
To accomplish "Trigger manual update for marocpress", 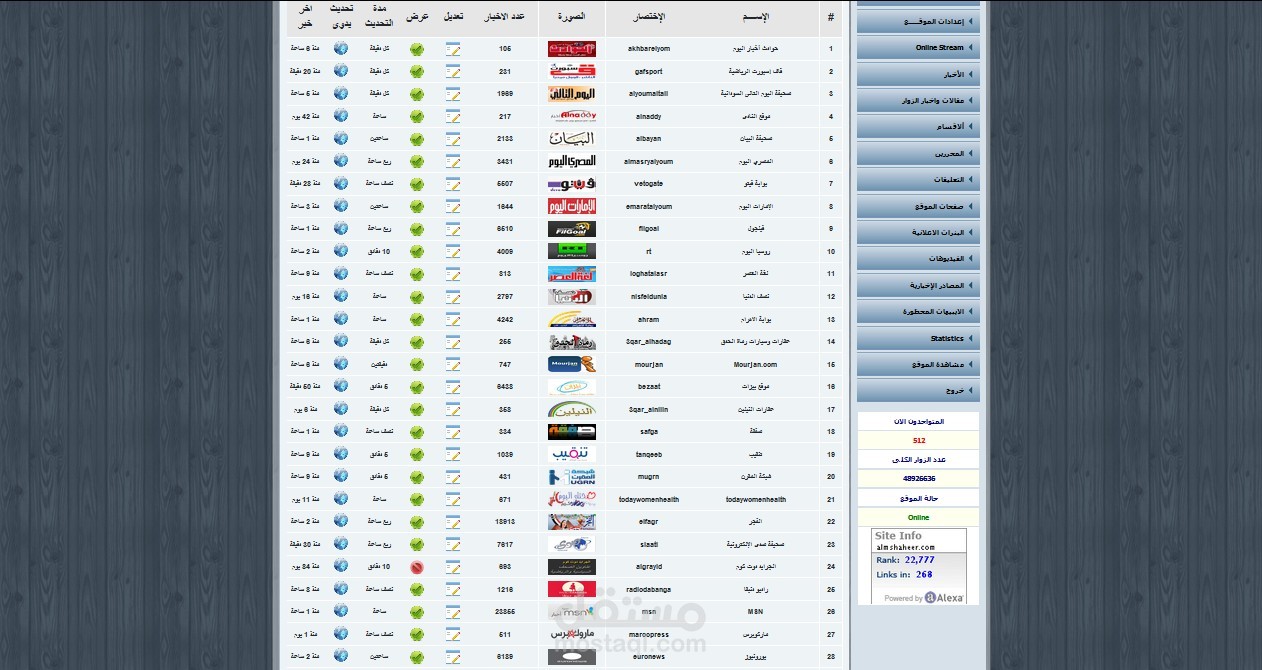I will [341, 633].
